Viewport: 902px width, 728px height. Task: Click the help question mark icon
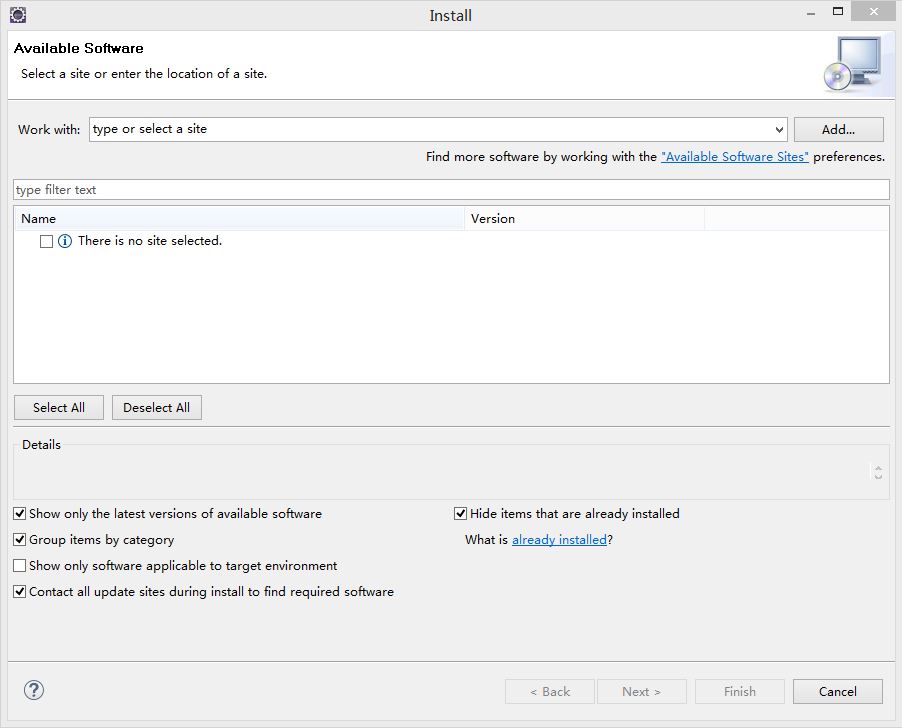[x=34, y=690]
